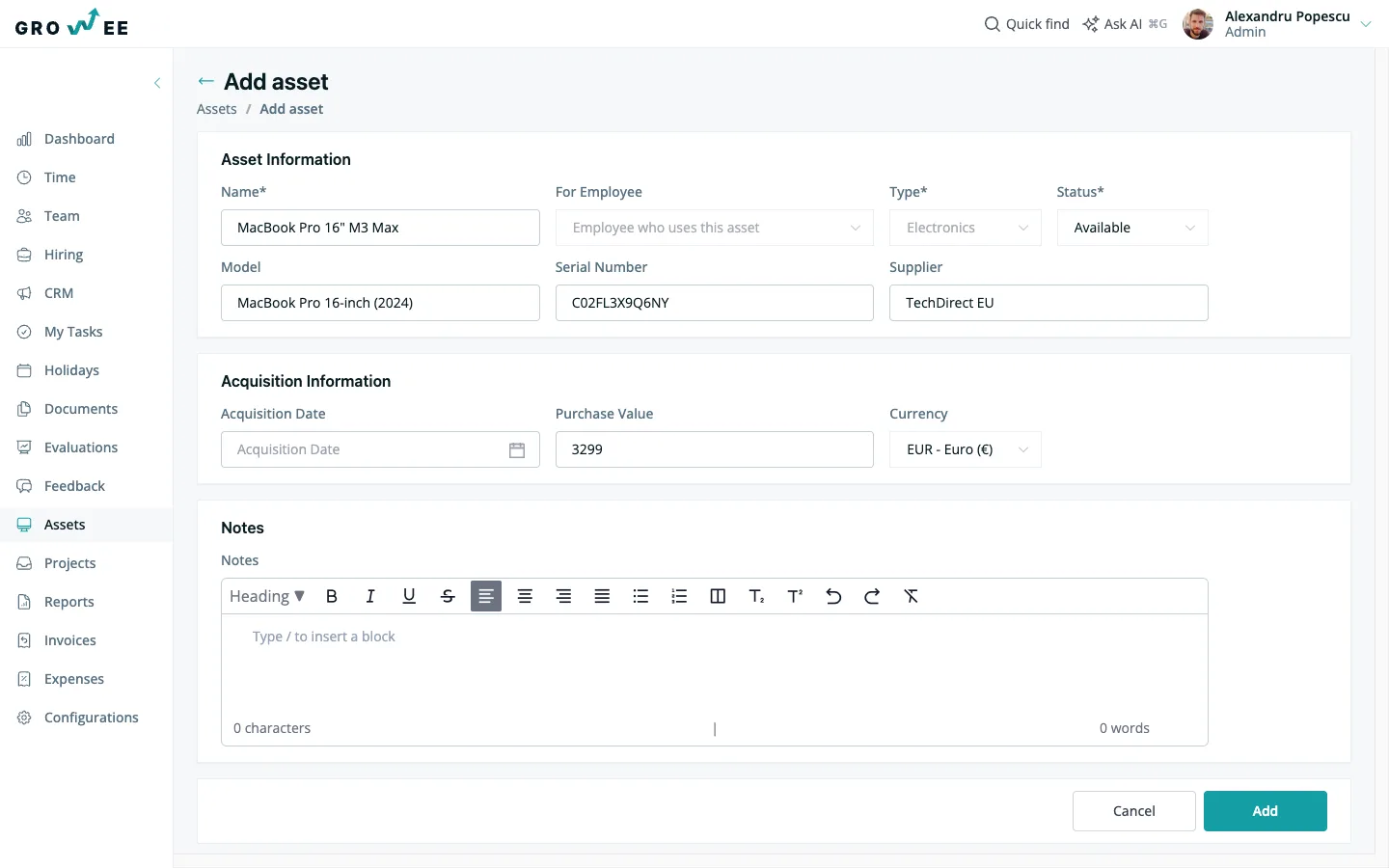Open the Currency dropdown showing EUR
Viewport: 1389px width, 868px height.
(x=966, y=449)
